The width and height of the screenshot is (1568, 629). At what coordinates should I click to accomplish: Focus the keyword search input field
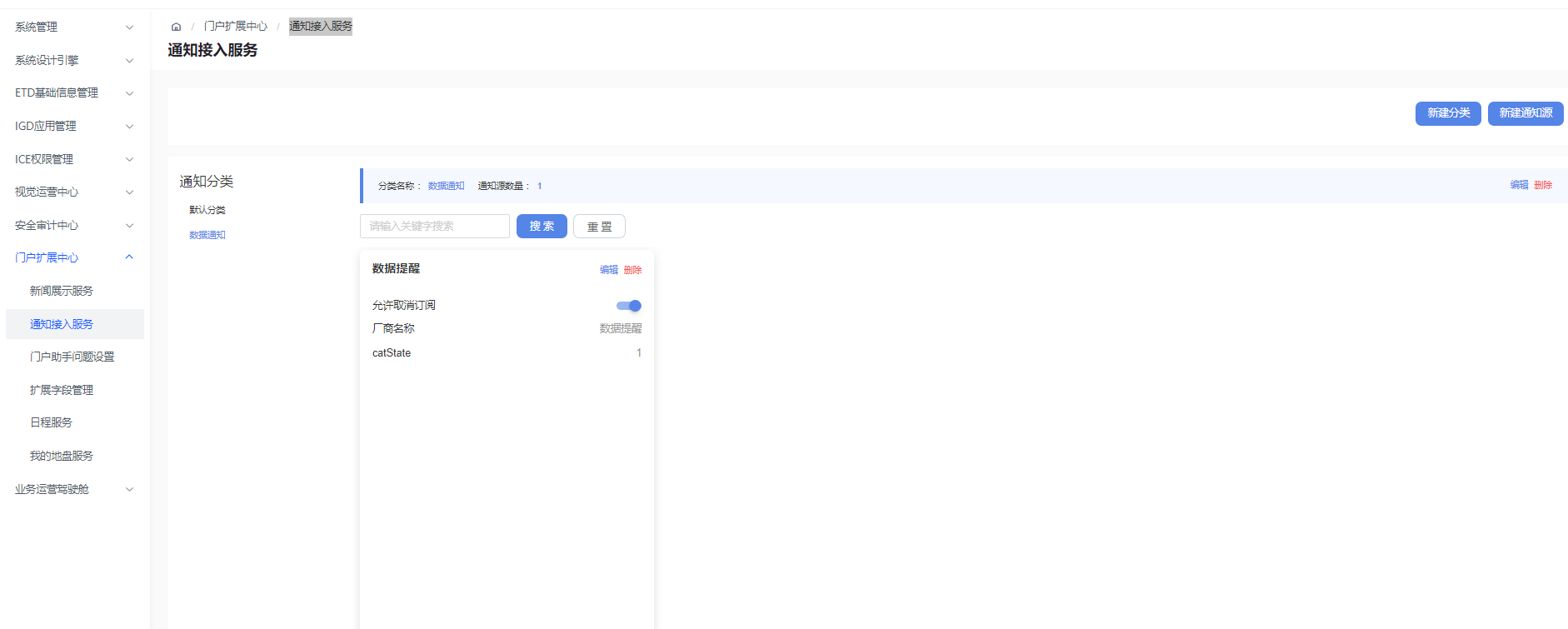[x=434, y=227]
